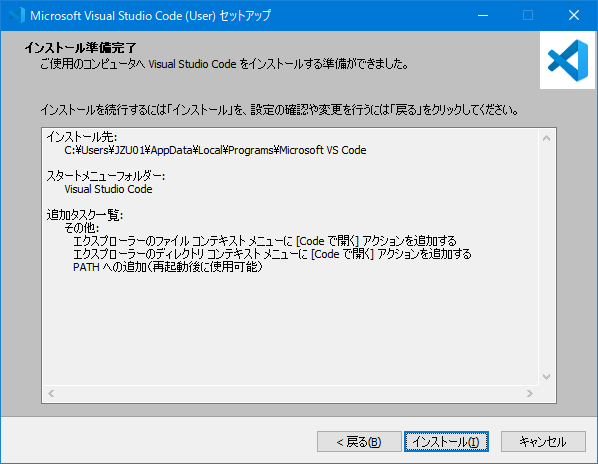Click the 追加タスク一覧: label
The width and height of the screenshot is (598, 464).
(x=85, y=215)
